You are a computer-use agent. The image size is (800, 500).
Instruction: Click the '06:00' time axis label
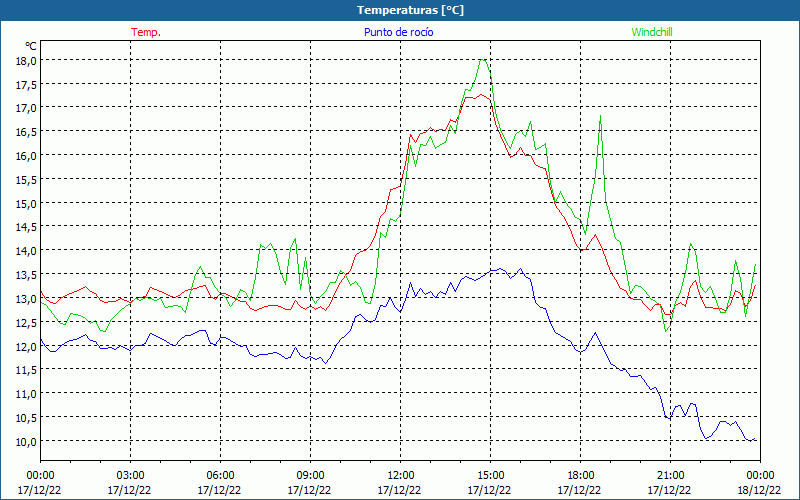[x=220, y=476]
